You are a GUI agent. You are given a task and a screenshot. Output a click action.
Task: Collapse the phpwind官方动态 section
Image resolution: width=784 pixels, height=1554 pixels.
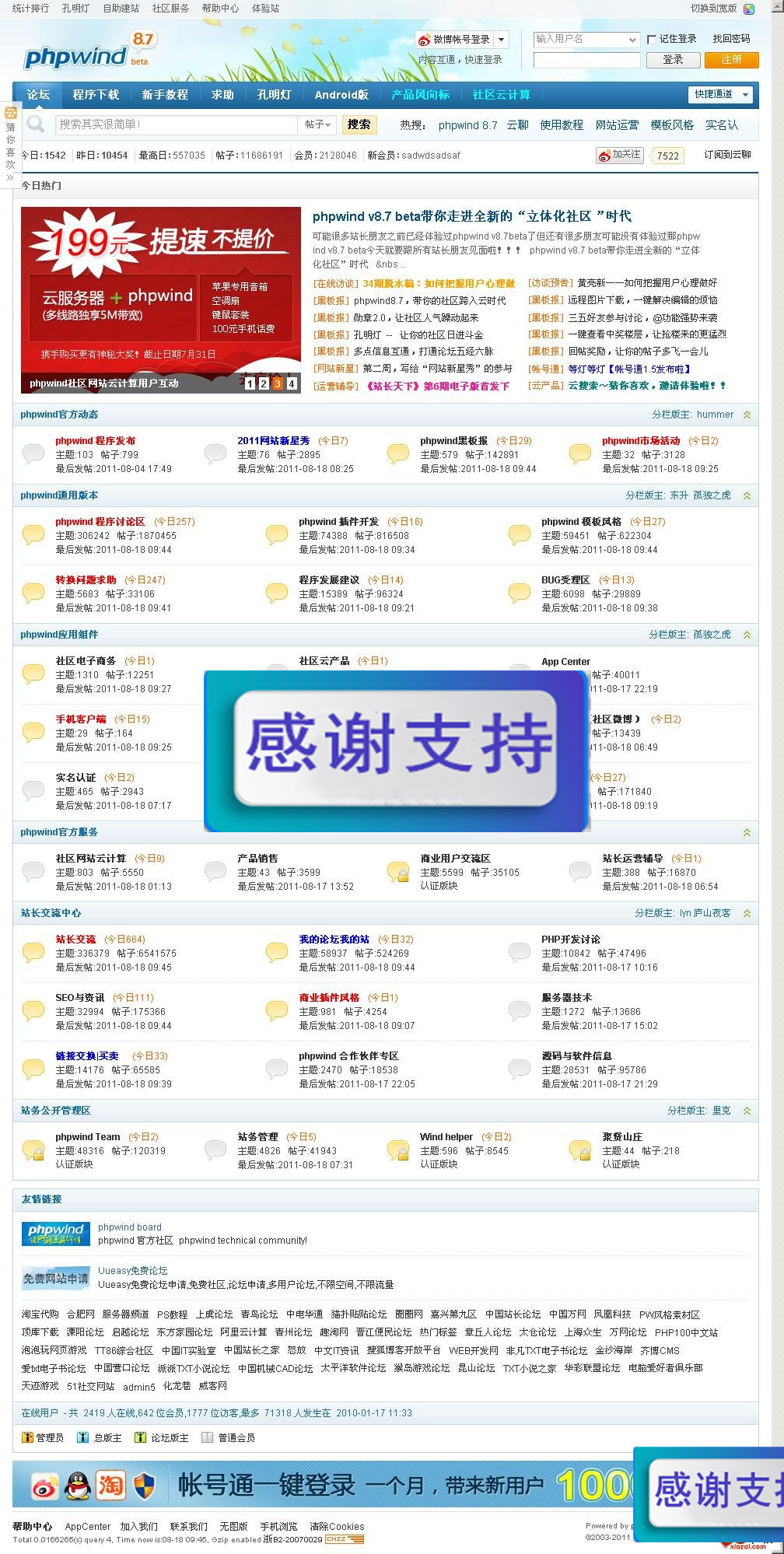pos(747,415)
